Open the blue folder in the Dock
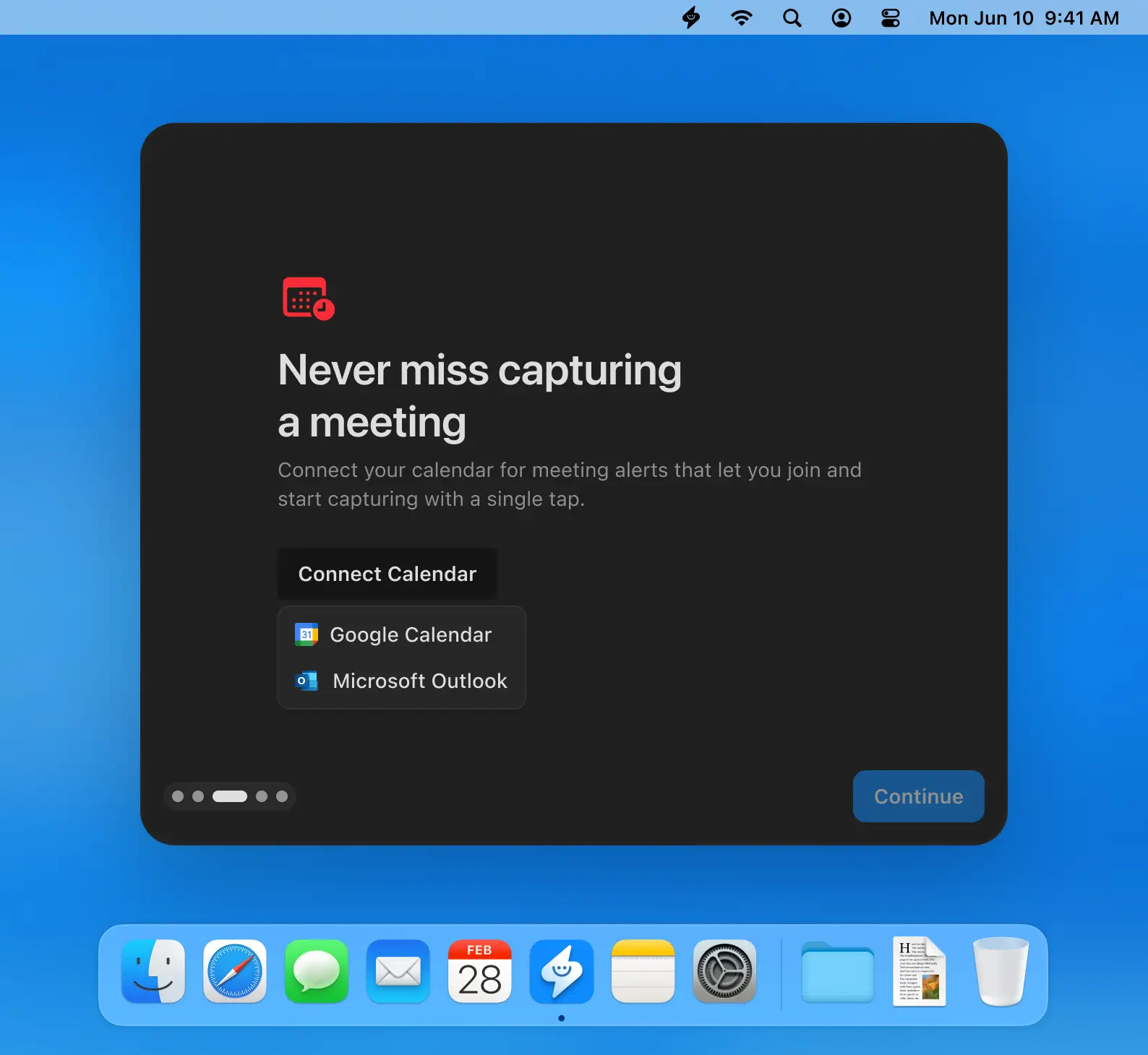Viewport: 1148px width, 1055px height. tap(838, 971)
